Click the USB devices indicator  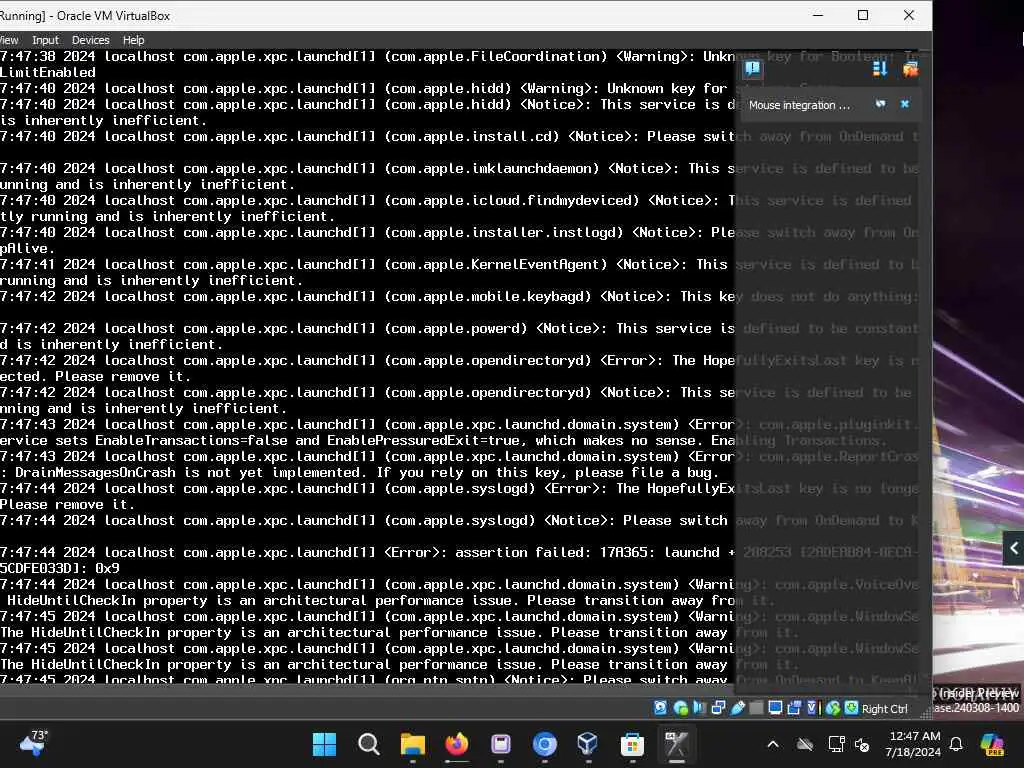(737, 708)
